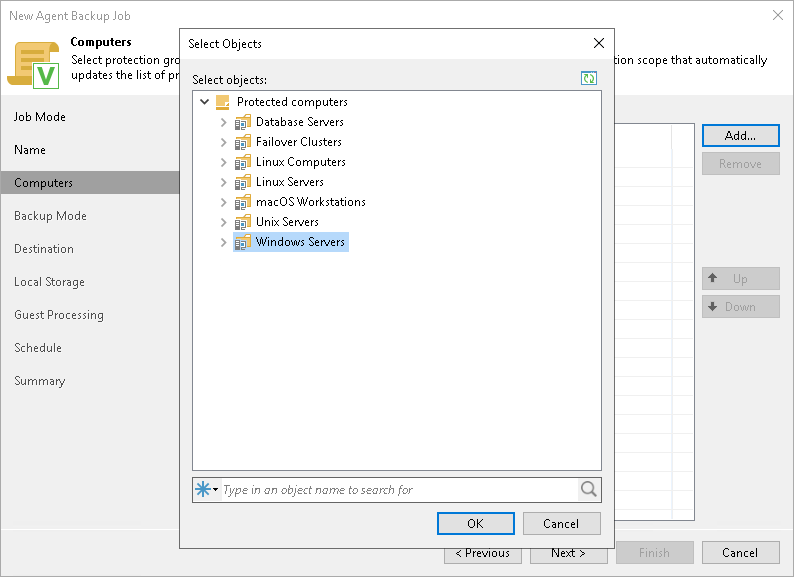Close the New Agent Backup Job window
This screenshot has width=794, height=577.
coord(778,15)
